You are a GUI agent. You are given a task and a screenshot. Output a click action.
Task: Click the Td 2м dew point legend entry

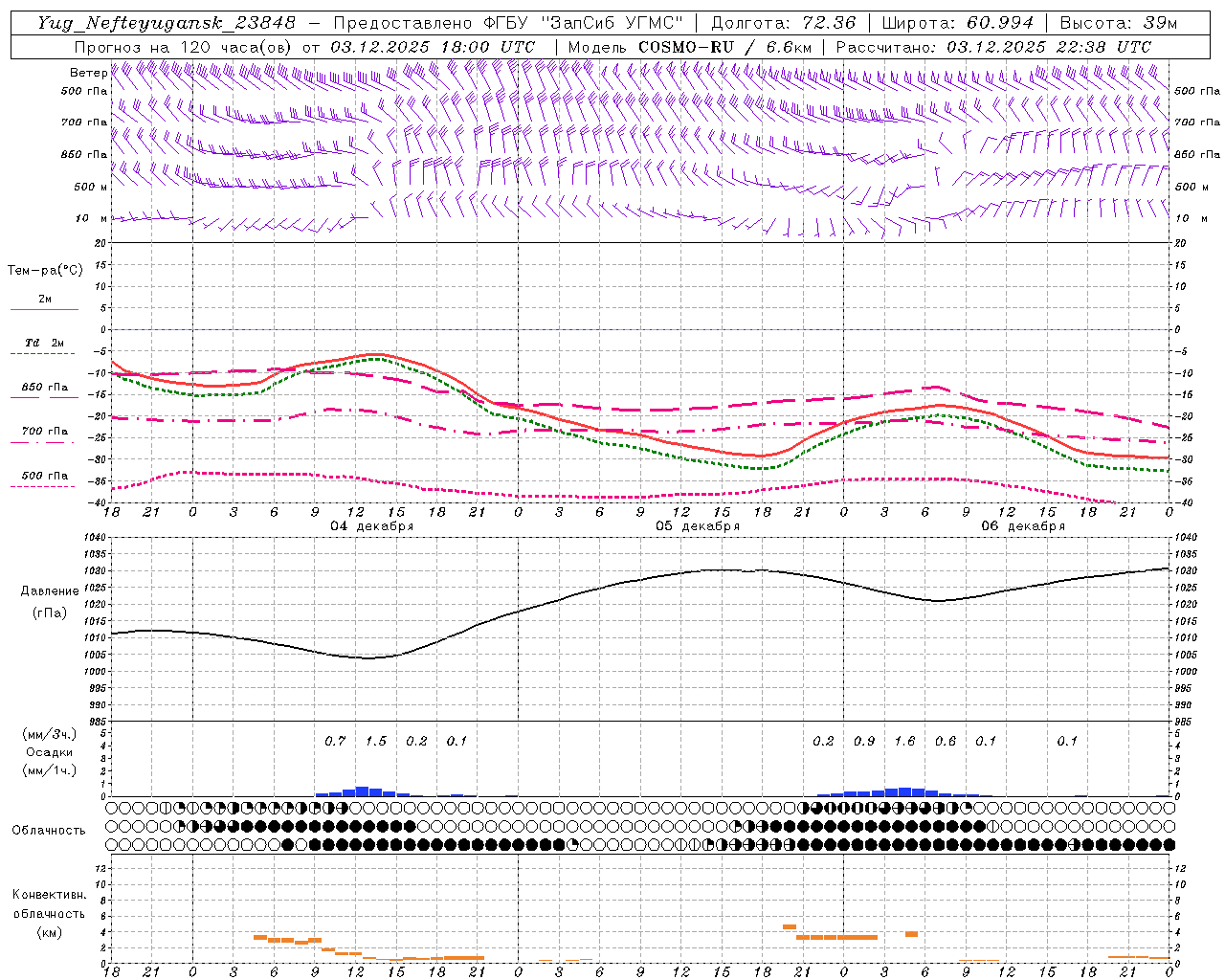pyautogui.click(x=45, y=343)
